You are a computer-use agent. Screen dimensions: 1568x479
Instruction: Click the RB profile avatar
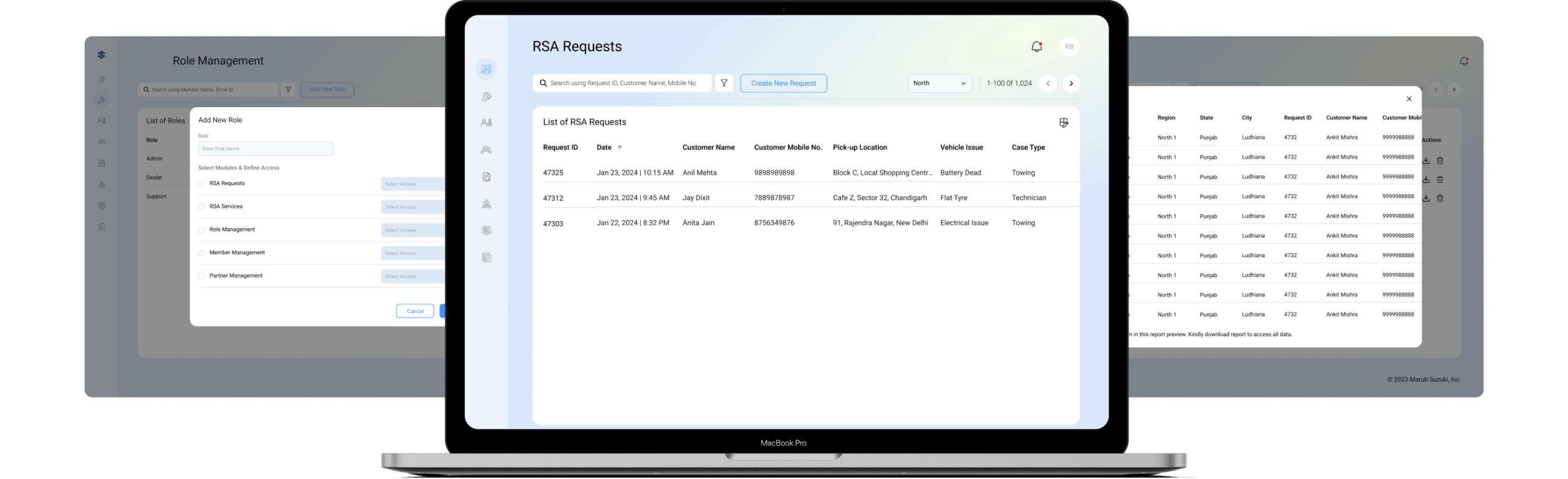click(1069, 47)
